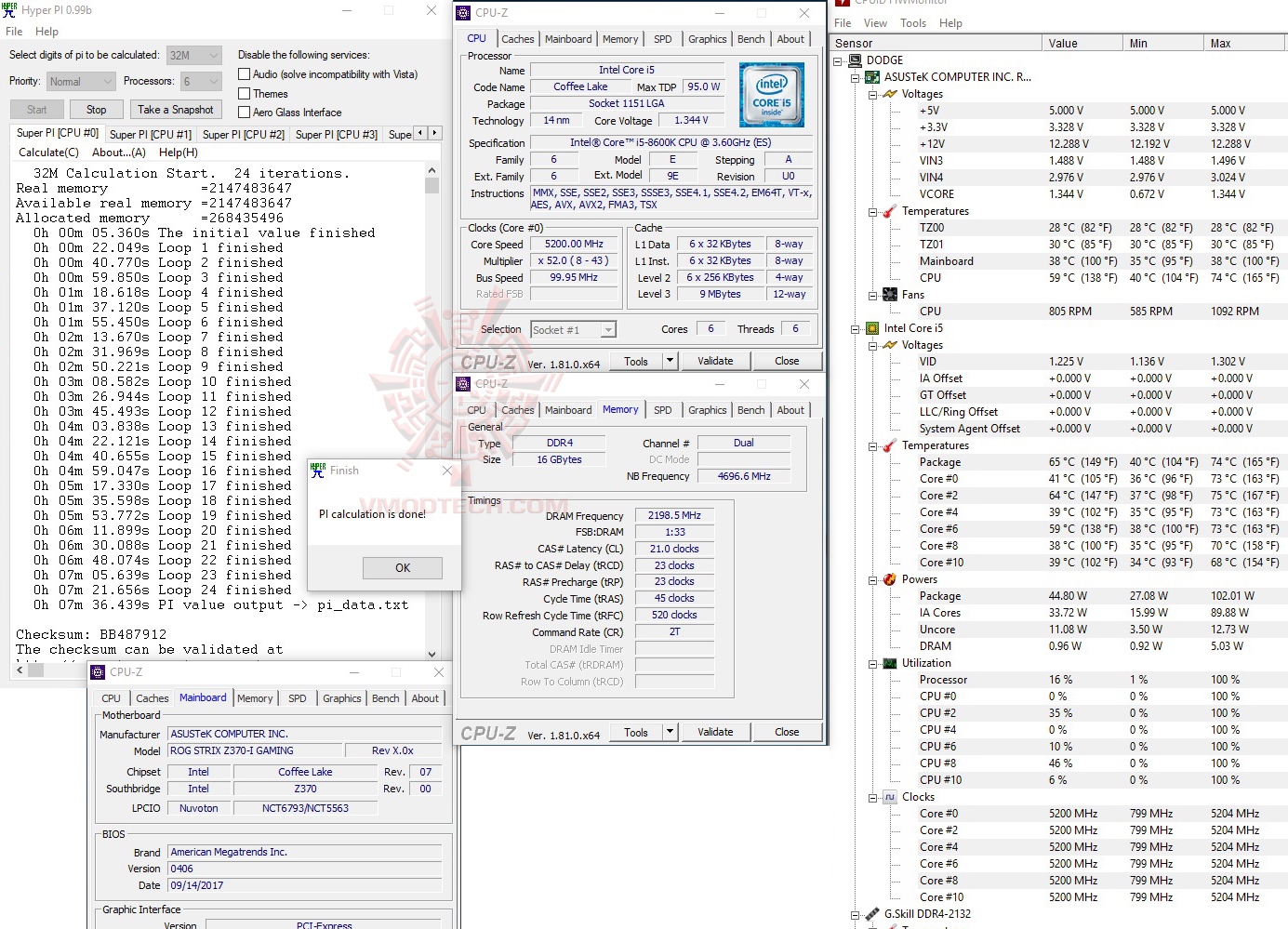Open Tools dropdown arrow in CPU-Z Memory window
1288x929 pixels.
[670, 732]
